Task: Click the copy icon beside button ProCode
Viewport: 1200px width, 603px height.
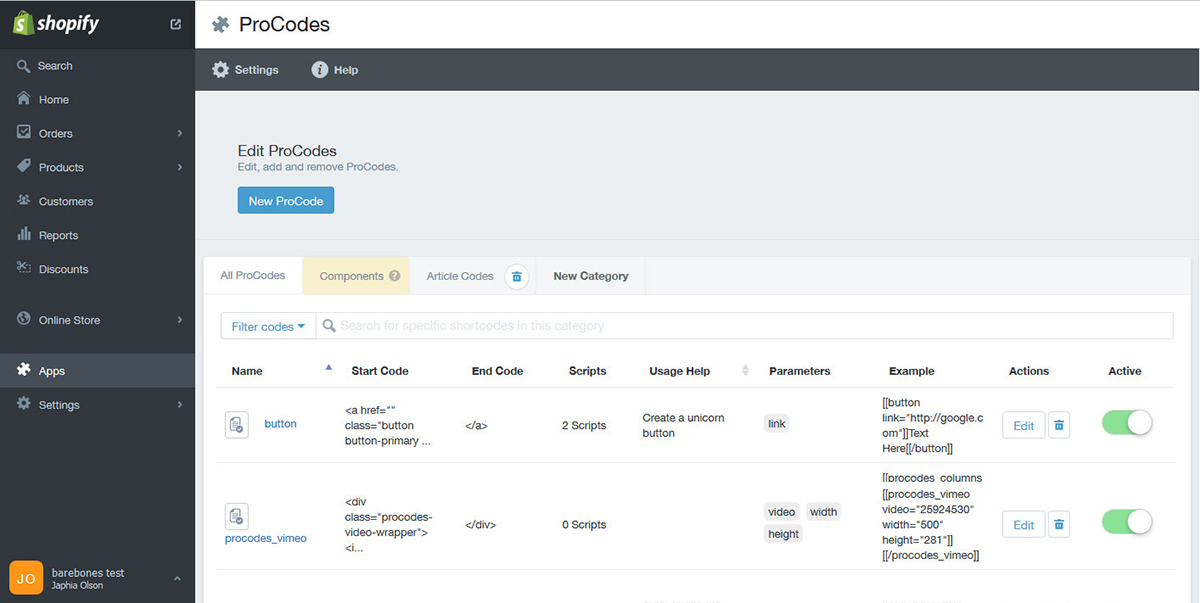Action: (236, 424)
